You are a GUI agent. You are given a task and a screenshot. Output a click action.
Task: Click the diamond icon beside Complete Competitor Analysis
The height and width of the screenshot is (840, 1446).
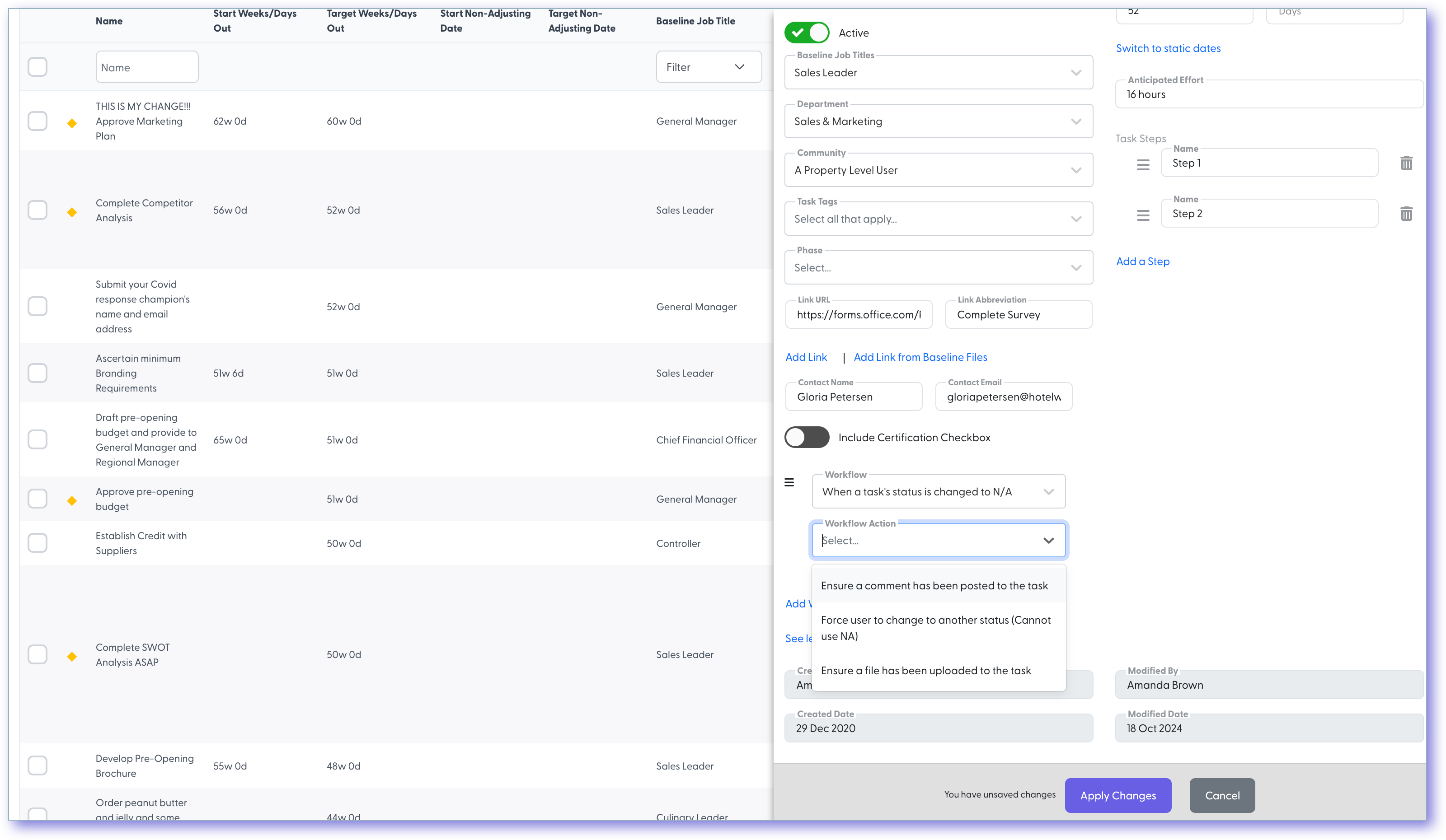[x=72, y=211]
